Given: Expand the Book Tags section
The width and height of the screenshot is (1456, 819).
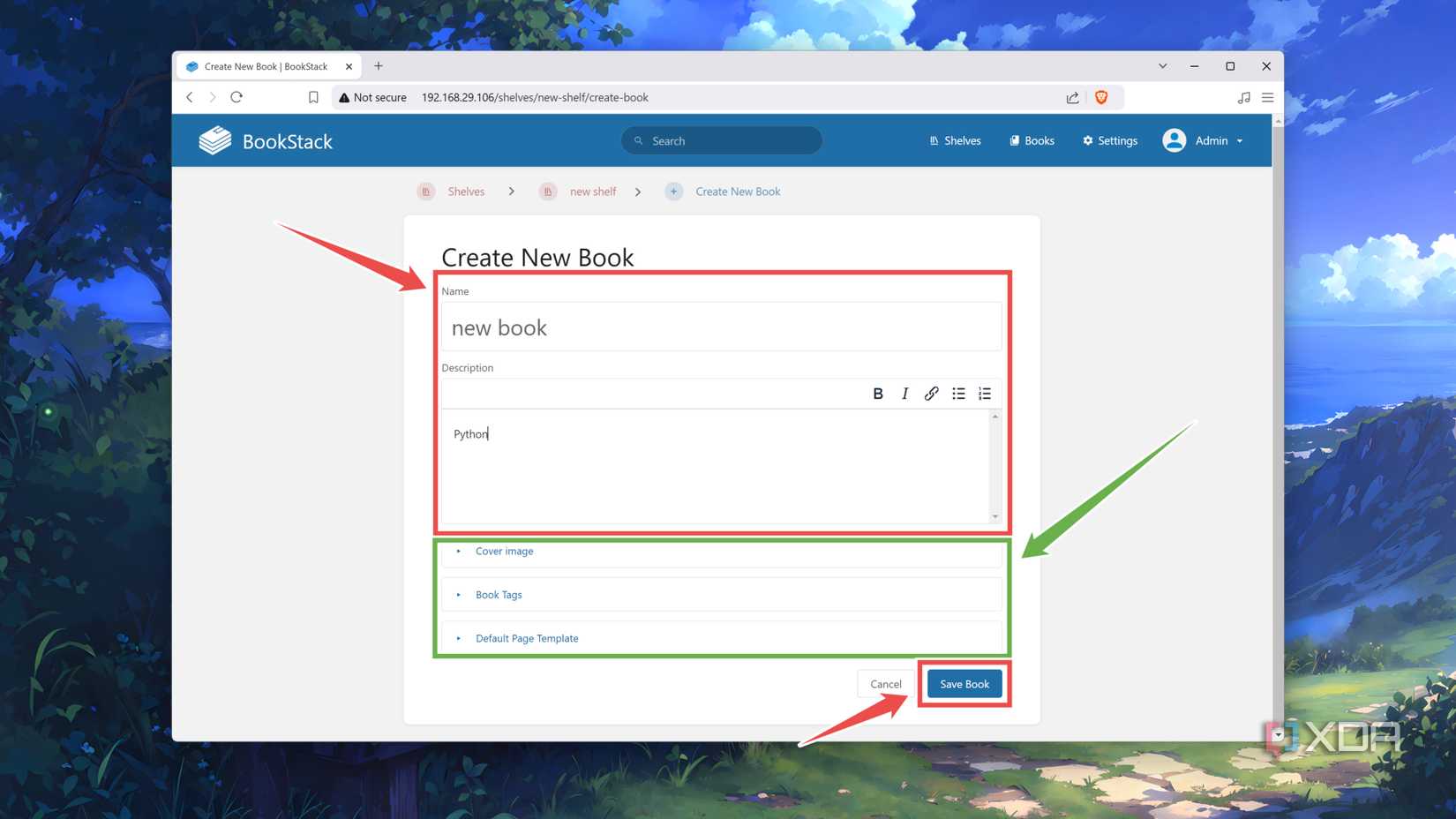Looking at the screenshot, I should click(x=499, y=594).
